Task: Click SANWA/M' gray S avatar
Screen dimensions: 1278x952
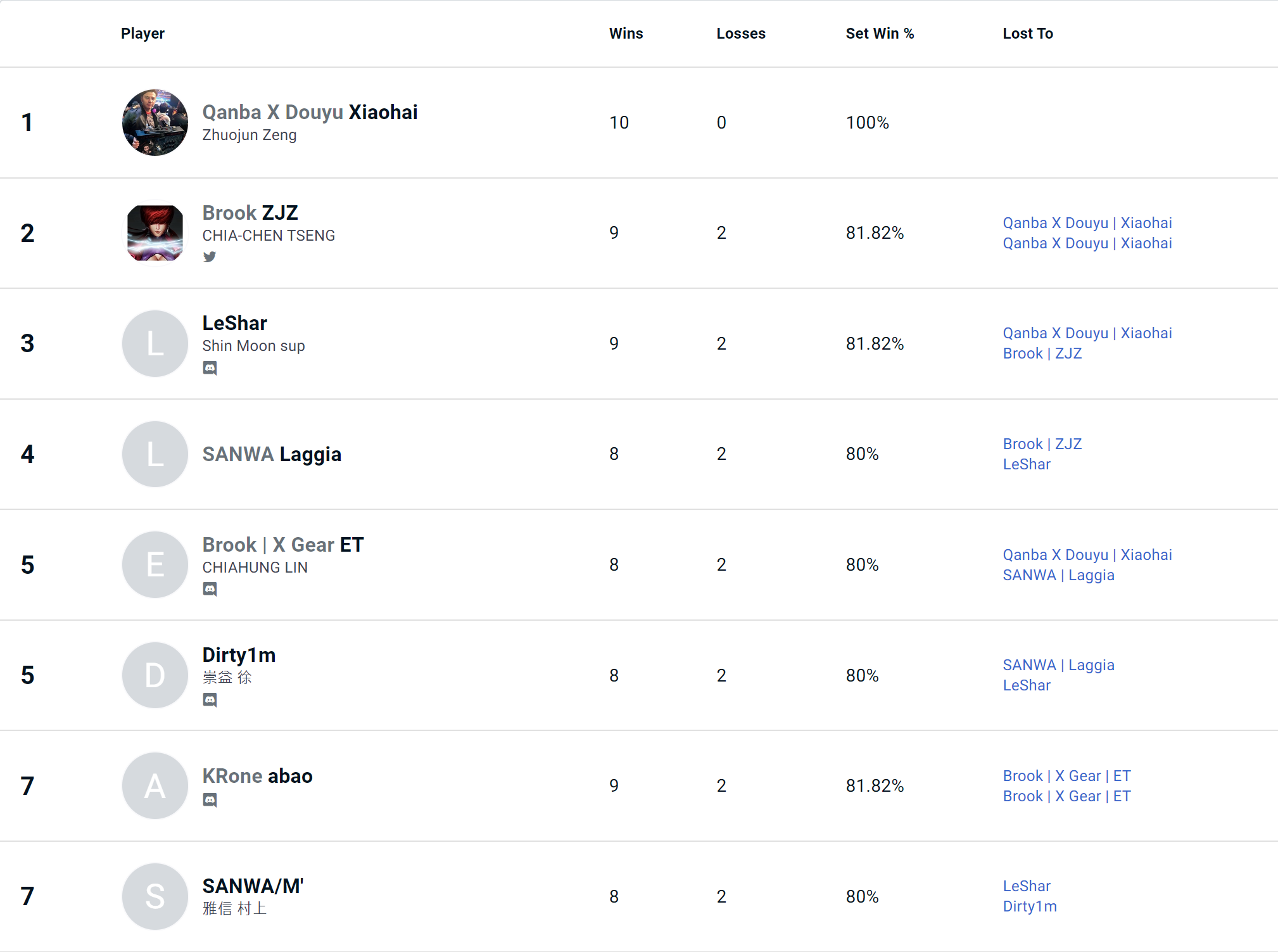Action: click(x=155, y=896)
